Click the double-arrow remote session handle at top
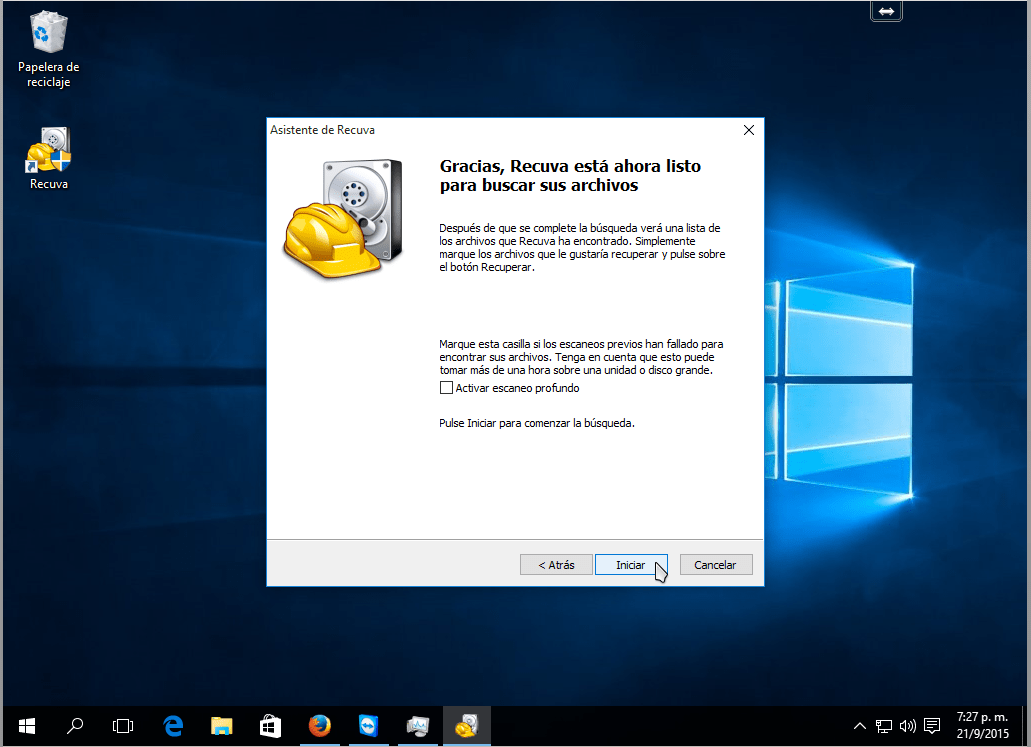This screenshot has height=747, width=1031. 886,11
